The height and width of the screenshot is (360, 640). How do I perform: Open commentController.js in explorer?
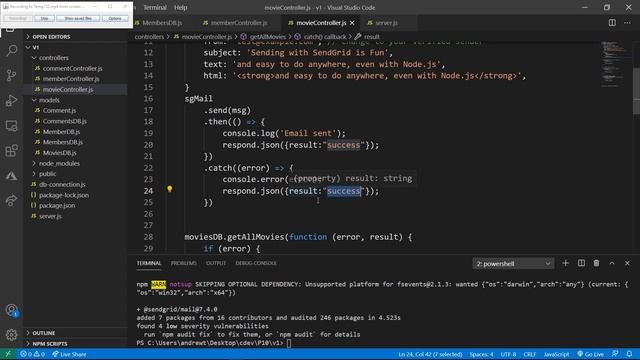(x=72, y=69)
